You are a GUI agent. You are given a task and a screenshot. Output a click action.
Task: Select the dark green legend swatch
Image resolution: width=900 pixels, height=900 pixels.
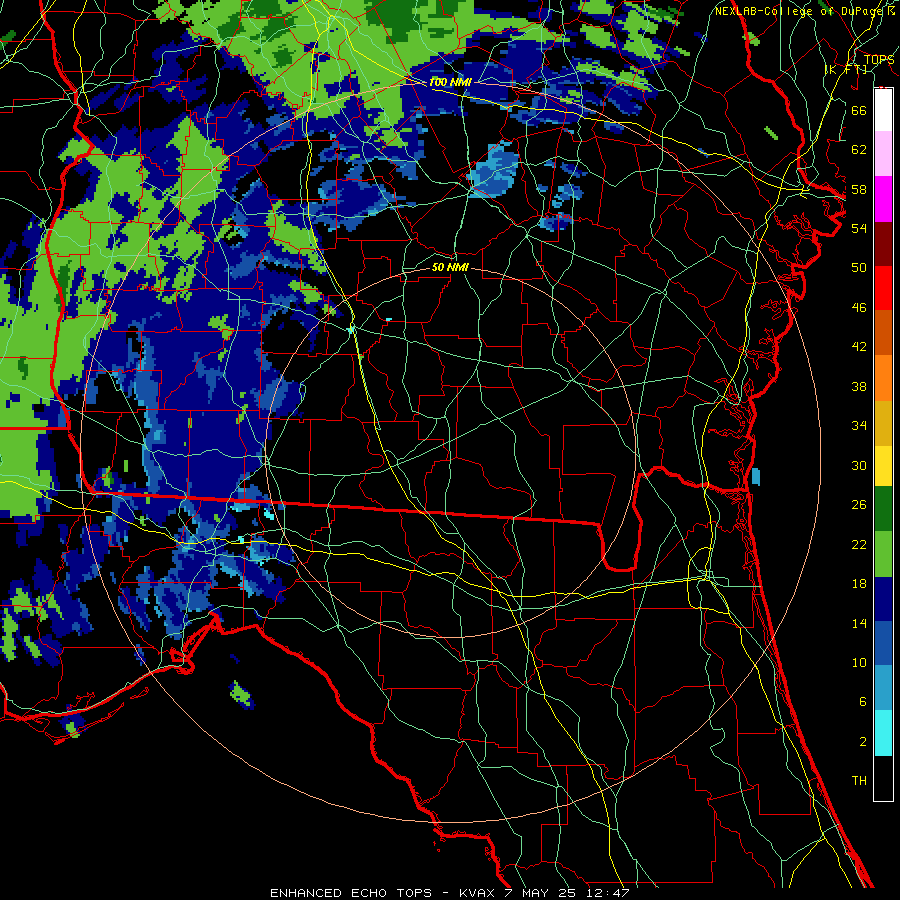coord(883,509)
